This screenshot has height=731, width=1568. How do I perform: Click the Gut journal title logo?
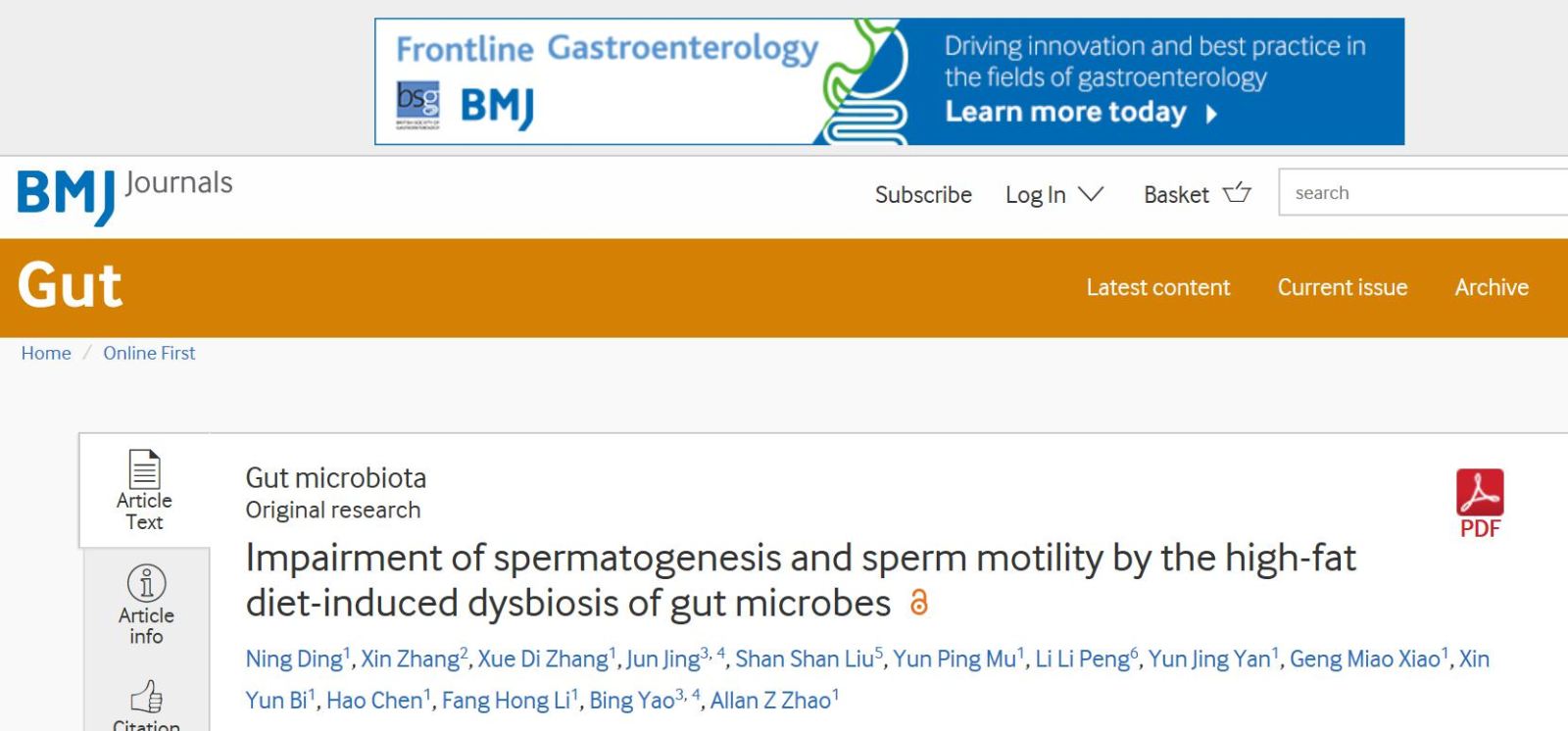click(70, 286)
